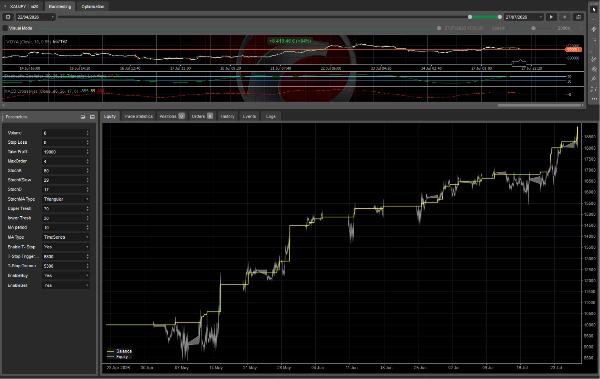This screenshot has width=600, height=379.
Task: Open the Logs tab
Action: pyautogui.click(x=271, y=116)
